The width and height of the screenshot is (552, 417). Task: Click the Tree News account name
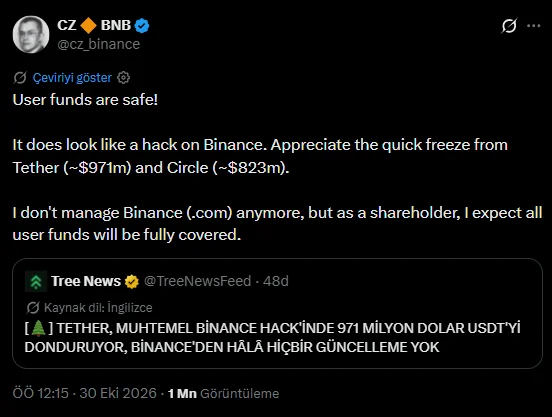tap(86, 281)
